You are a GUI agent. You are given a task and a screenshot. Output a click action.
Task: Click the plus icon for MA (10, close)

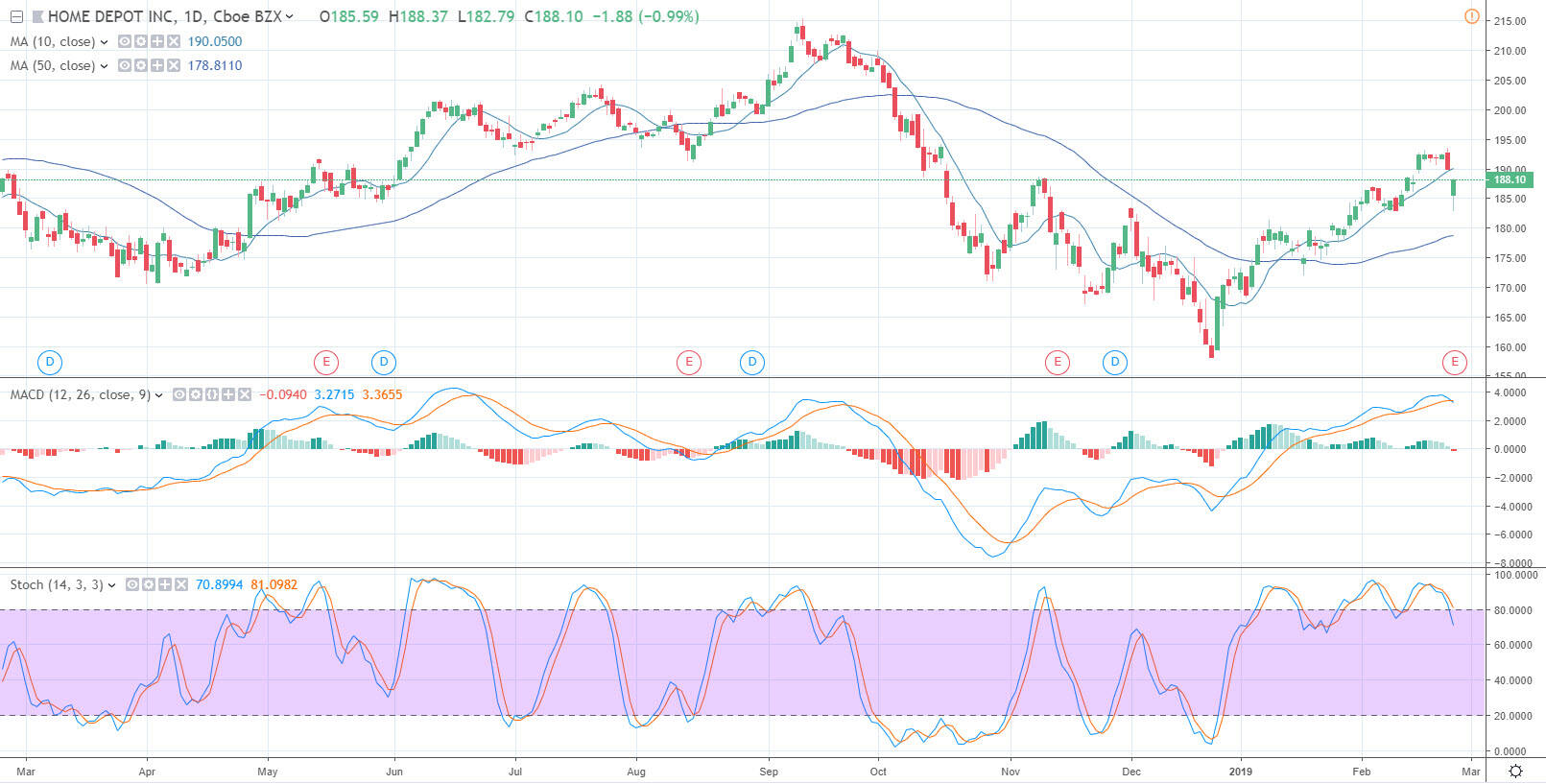pyautogui.click(x=157, y=41)
